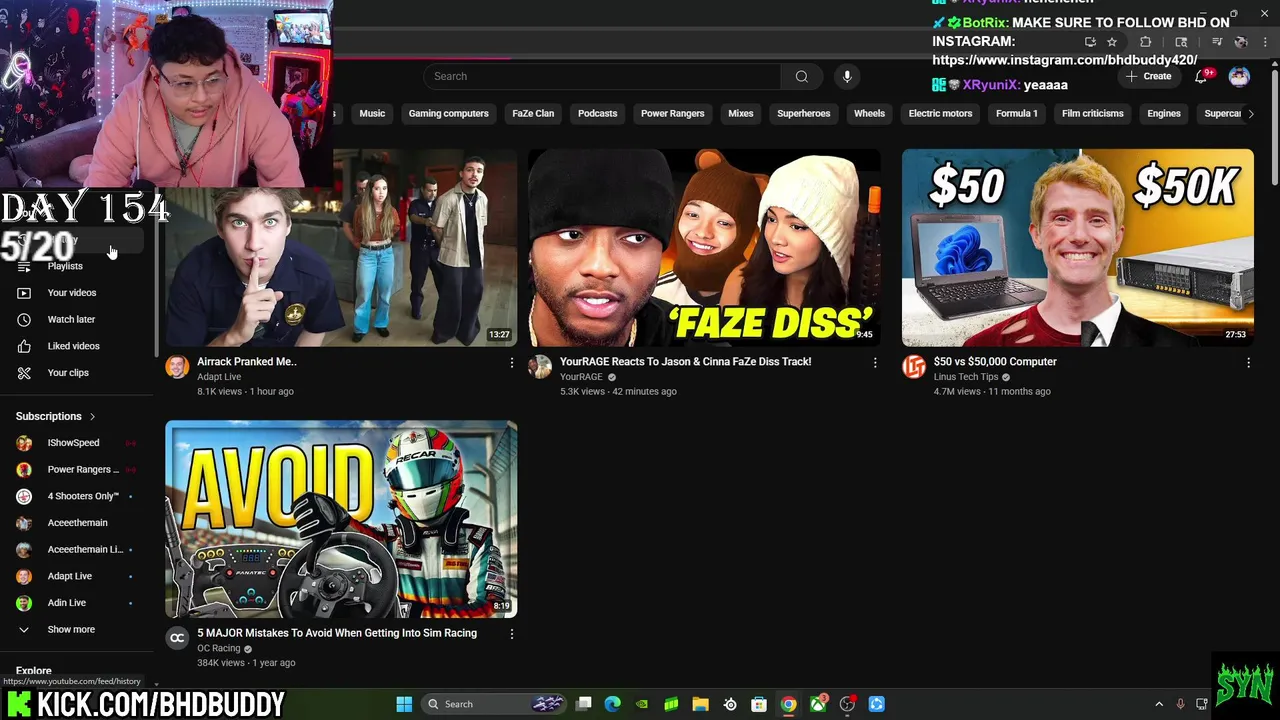The height and width of the screenshot is (720, 1280).
Task: Open OC Racing channel avatar
Action: click(x=177, y=638)
